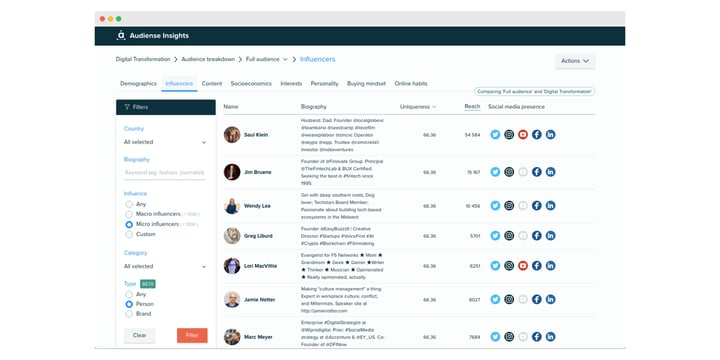Switch to the Demographics tab
Image resolution: width=720 pixels, height=360 pixels.
click(138, 84)
